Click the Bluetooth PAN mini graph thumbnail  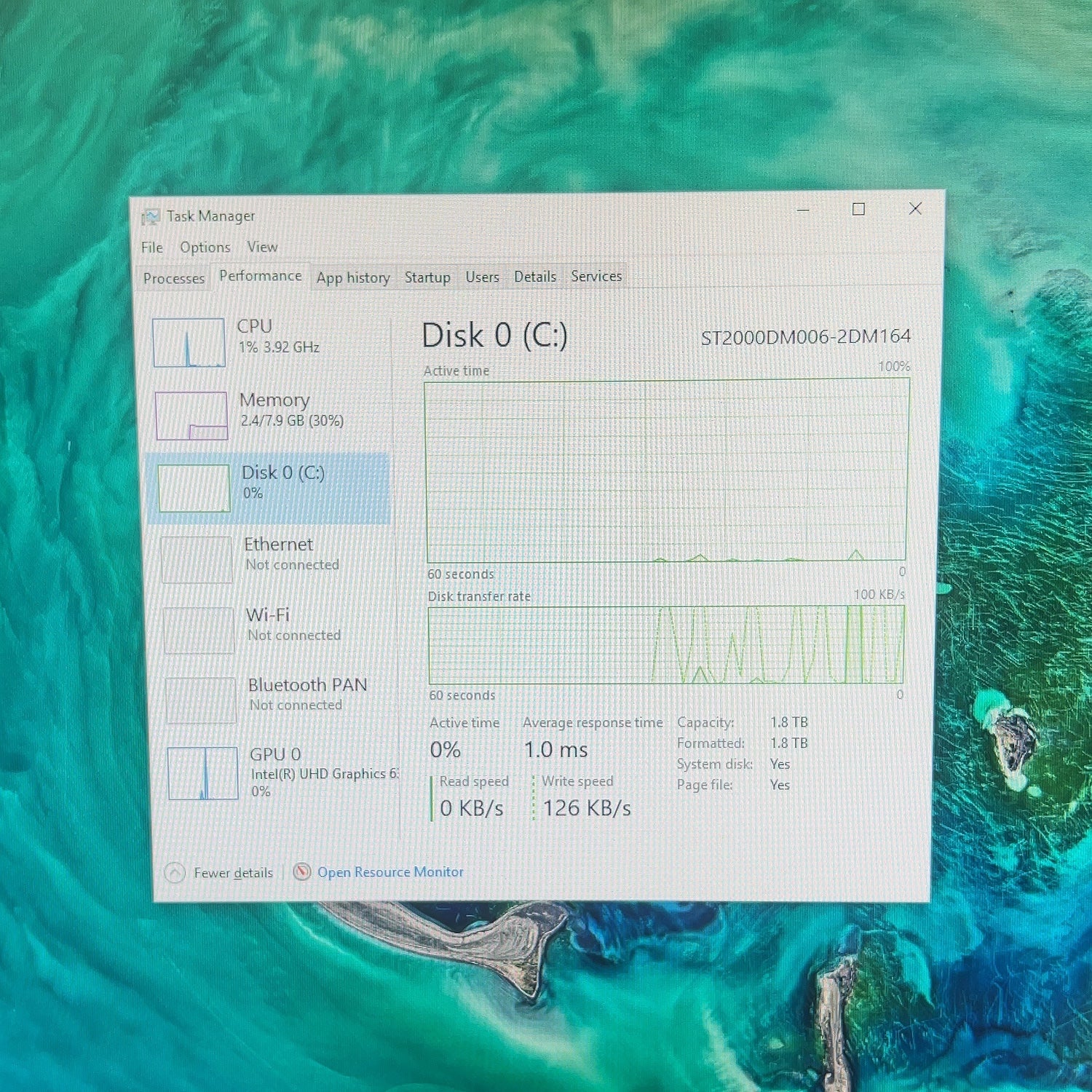coord(201,700)
